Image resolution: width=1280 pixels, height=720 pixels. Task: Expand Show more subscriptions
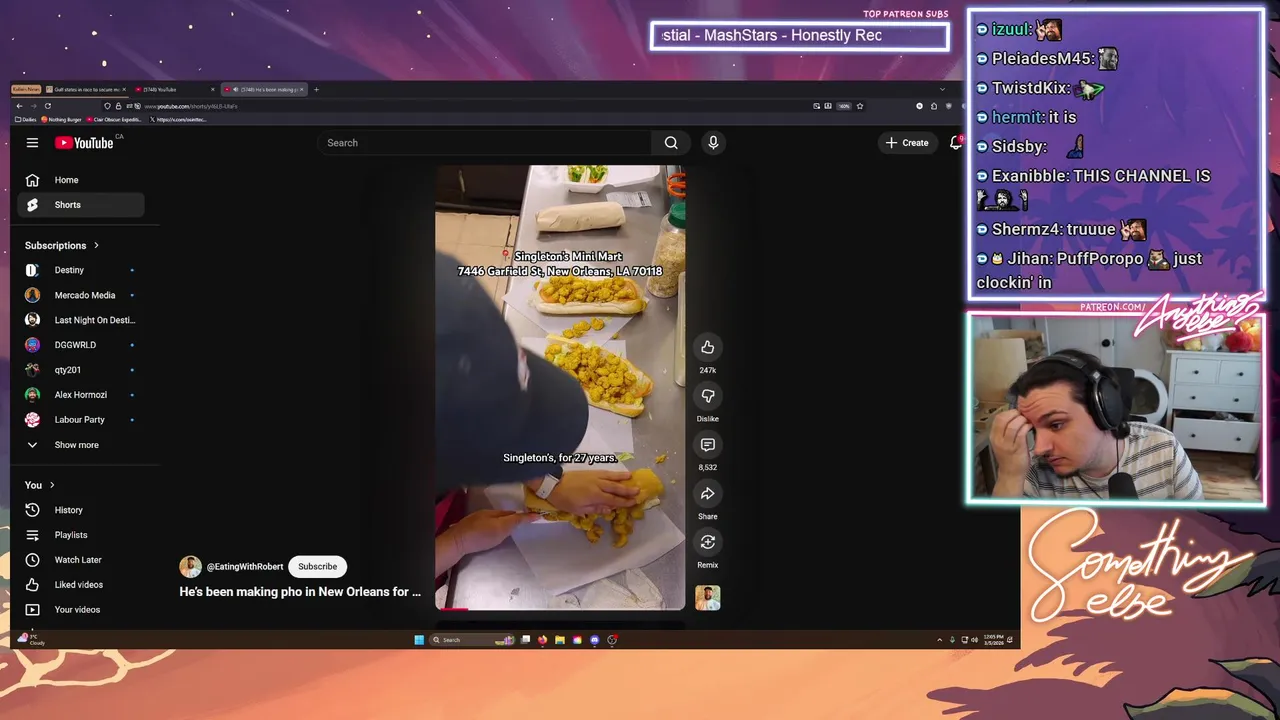[x=81, y=445]
